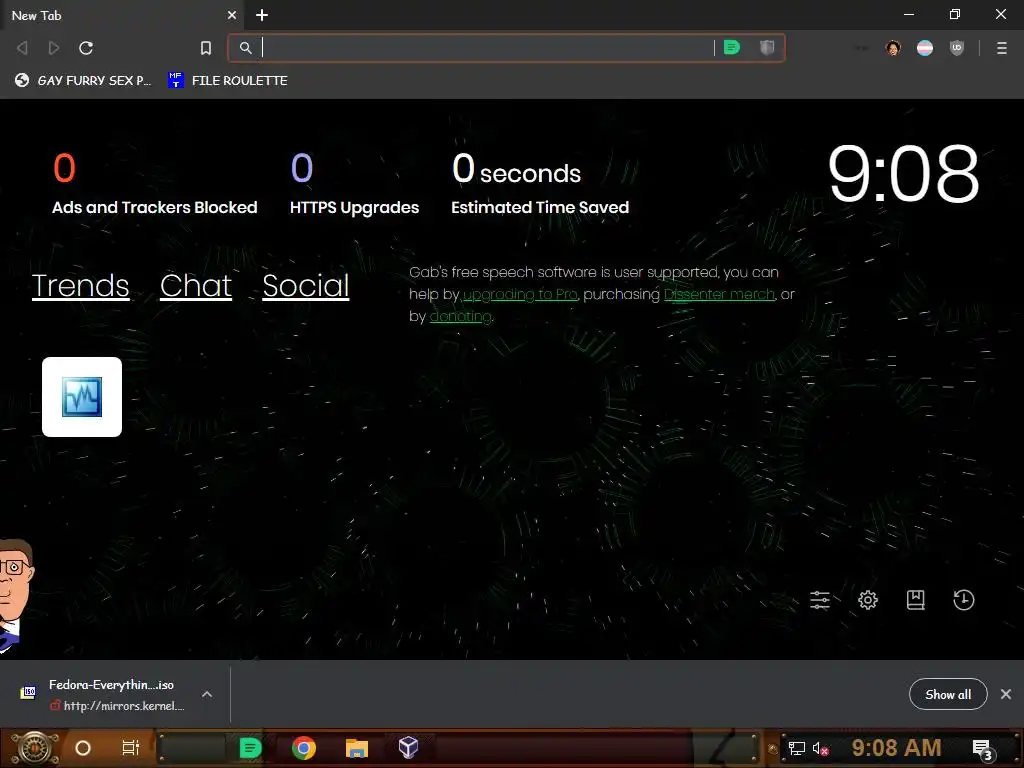The height and width of the screenshot is (768, 1024).
Task: Open the Cortana circle on taskbar
Action: coord(83,748)
